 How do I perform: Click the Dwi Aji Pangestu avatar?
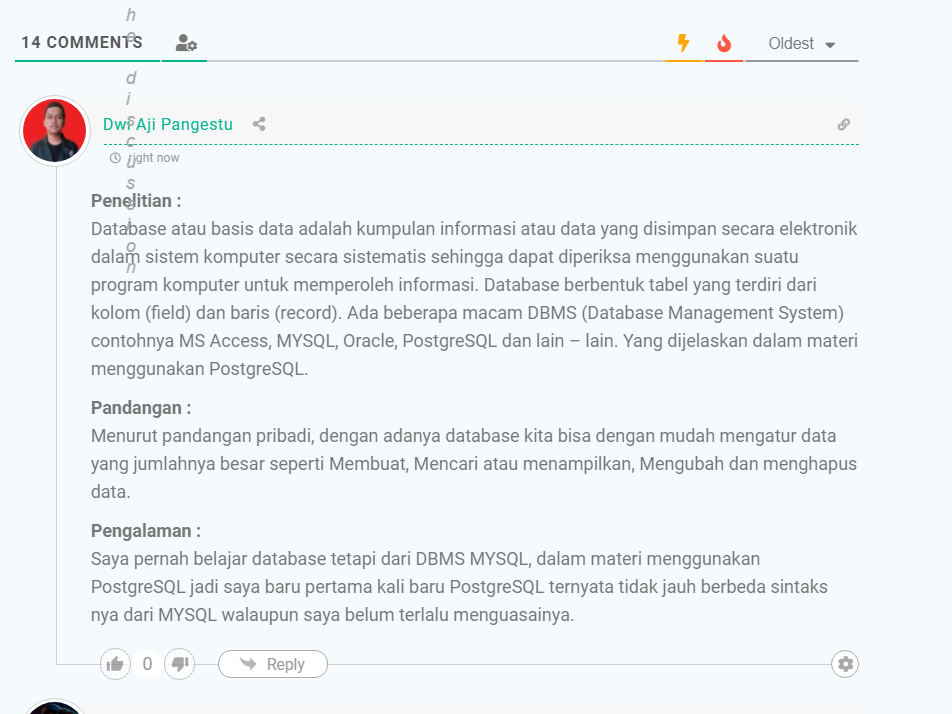click(x=55, y=131)
